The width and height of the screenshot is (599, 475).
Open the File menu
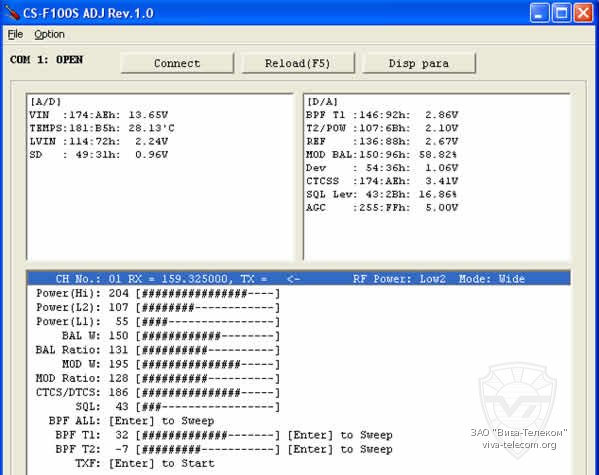pyautogui.click(x=15, y=34)
